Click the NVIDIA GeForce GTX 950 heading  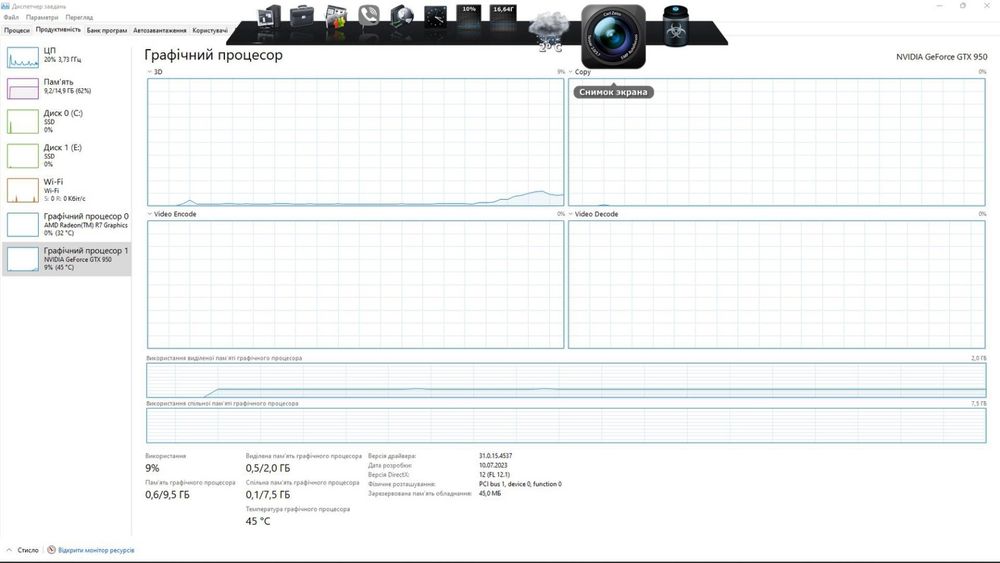tap(941, 57)
